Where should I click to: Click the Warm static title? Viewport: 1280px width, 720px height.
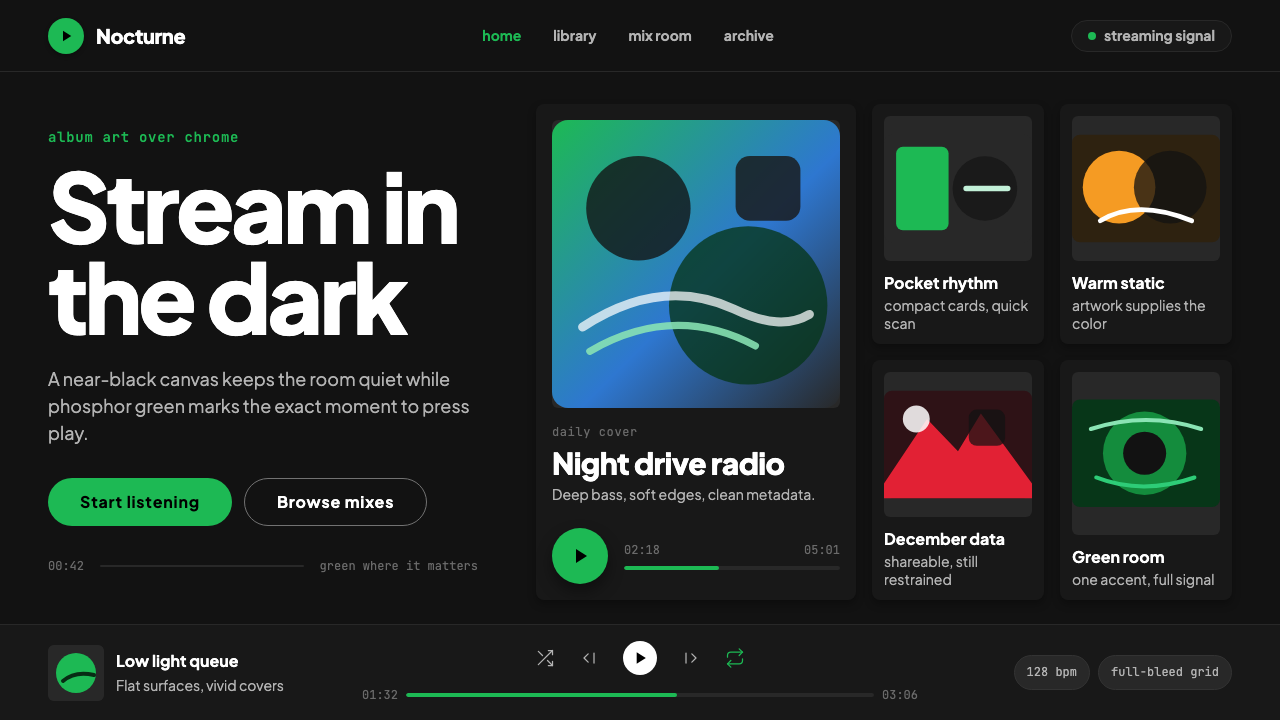pyautogui.click(x=1118, y=283)
